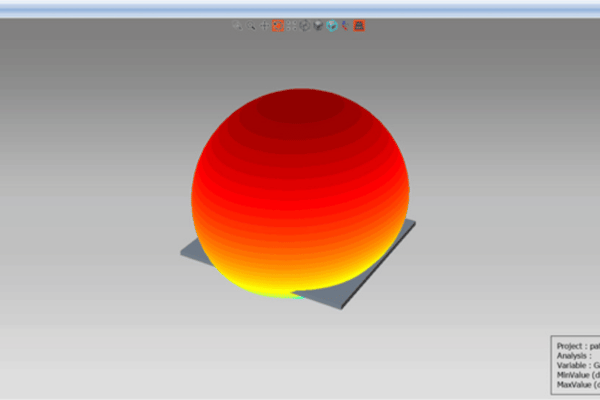Click the zoom out magnifier icon
The image size is (600, 400).
coord(251,26)
